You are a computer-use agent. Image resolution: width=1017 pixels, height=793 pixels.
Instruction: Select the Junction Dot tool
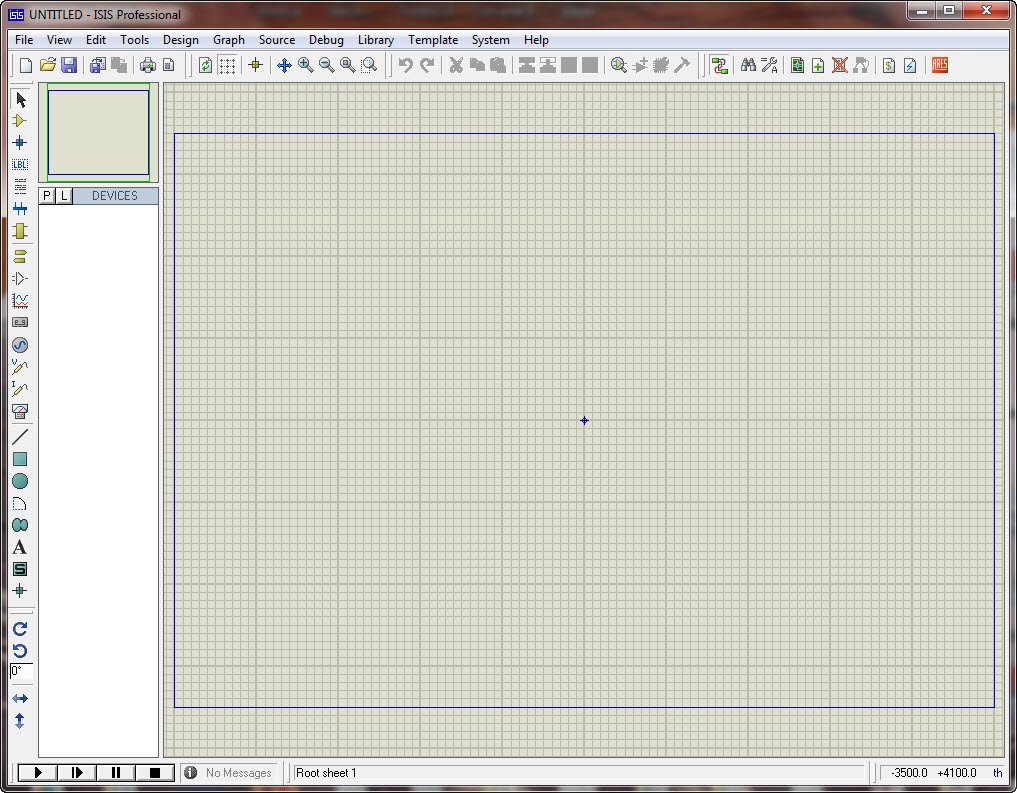[20, 143]
